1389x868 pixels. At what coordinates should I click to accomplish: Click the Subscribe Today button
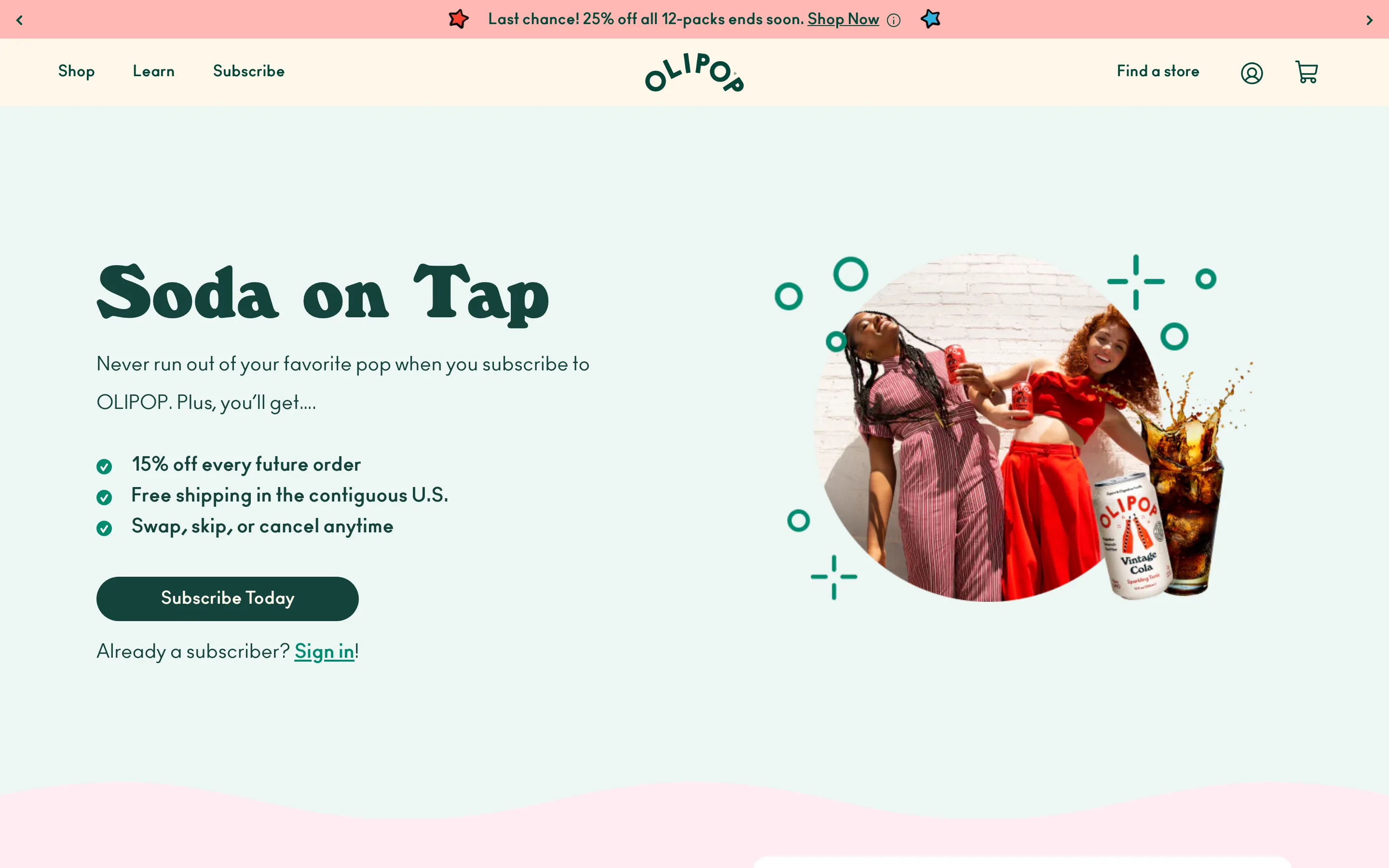(227, 598)
